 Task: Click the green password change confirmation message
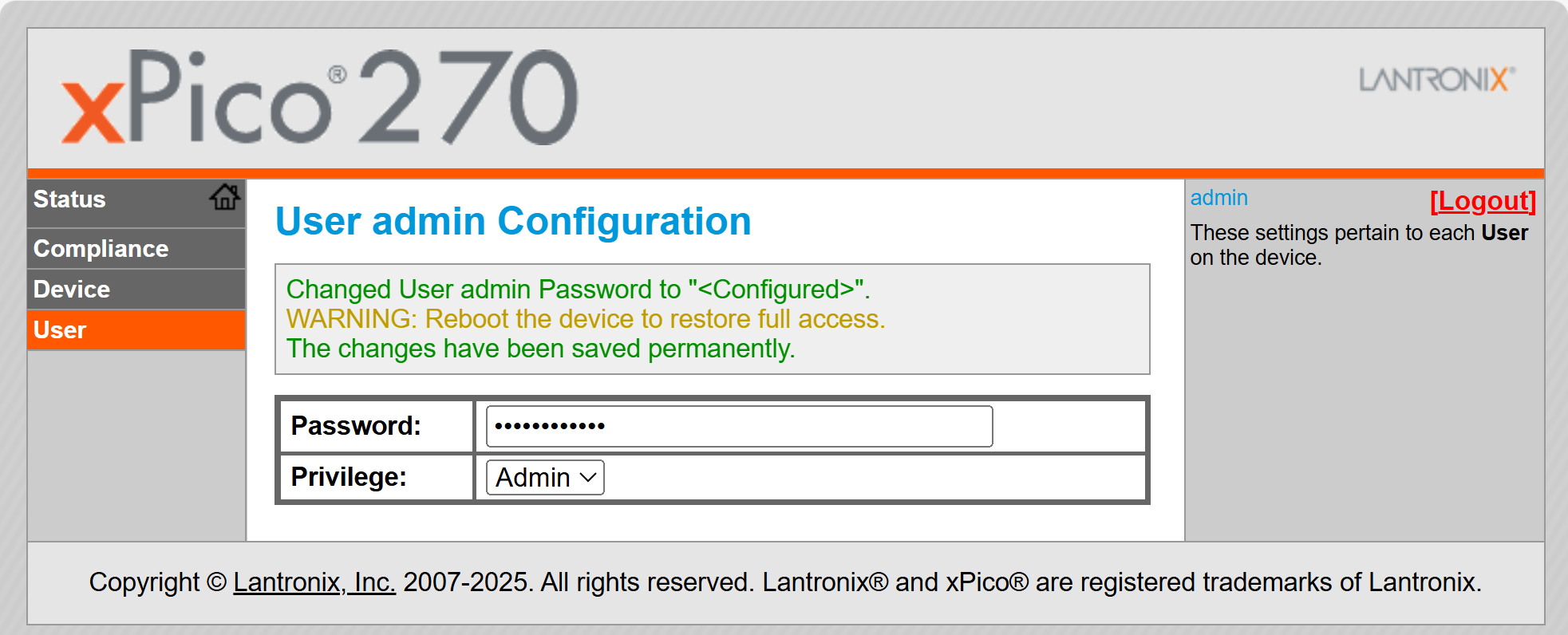578,290
